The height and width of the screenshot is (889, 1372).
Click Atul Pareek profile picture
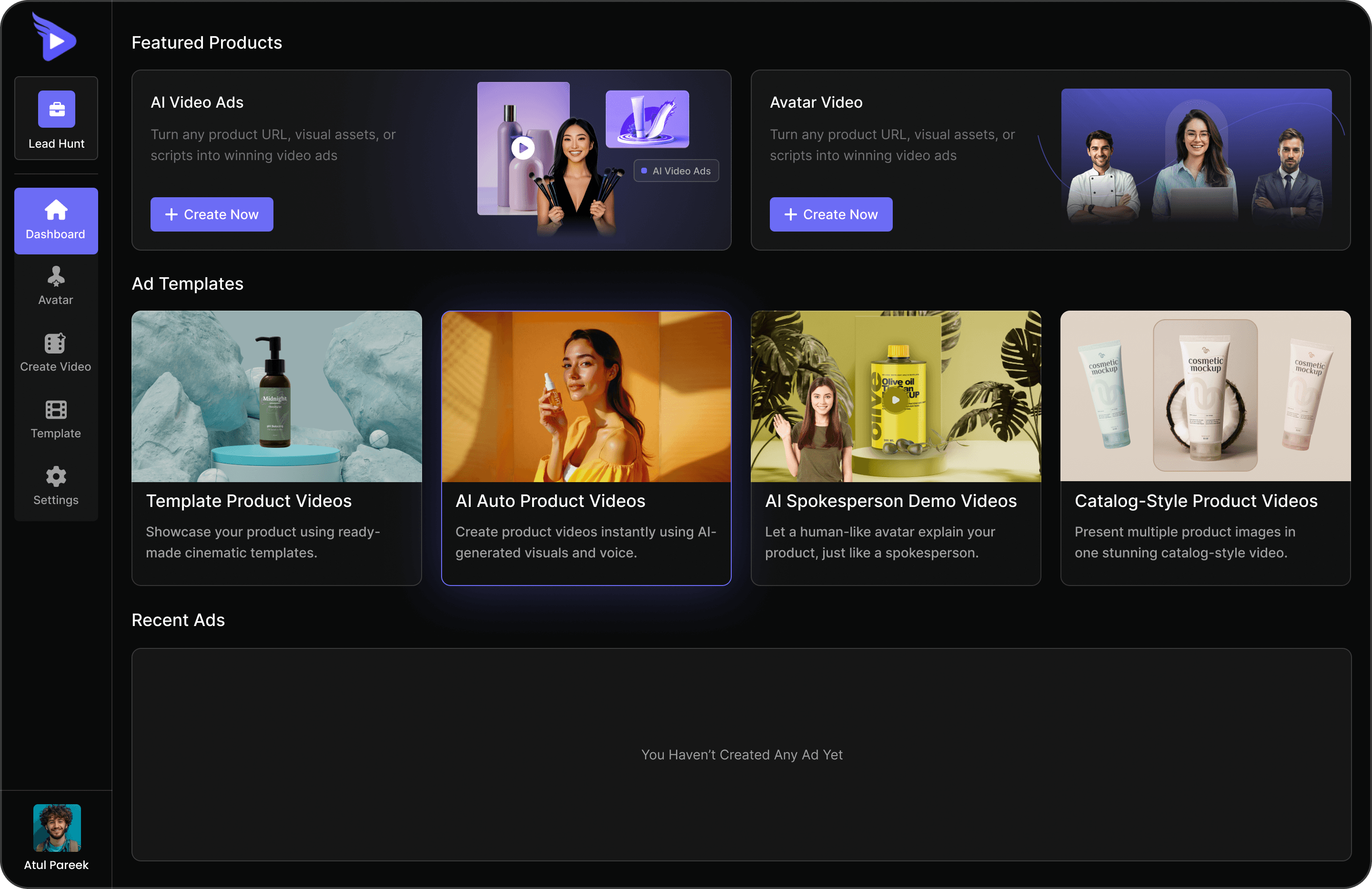pyautogui.click(x=57, y=828)
